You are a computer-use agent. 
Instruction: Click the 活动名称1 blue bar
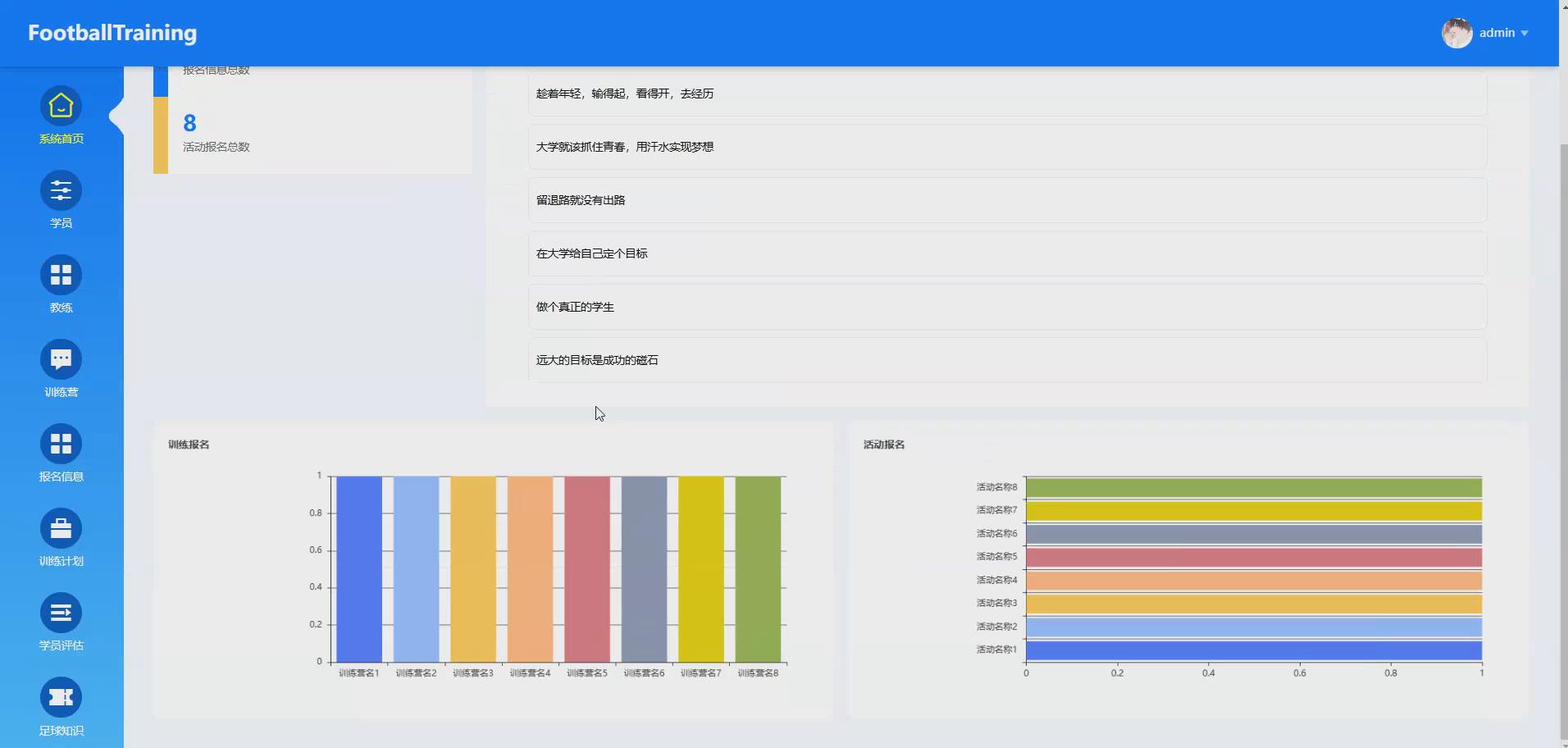1253,649
